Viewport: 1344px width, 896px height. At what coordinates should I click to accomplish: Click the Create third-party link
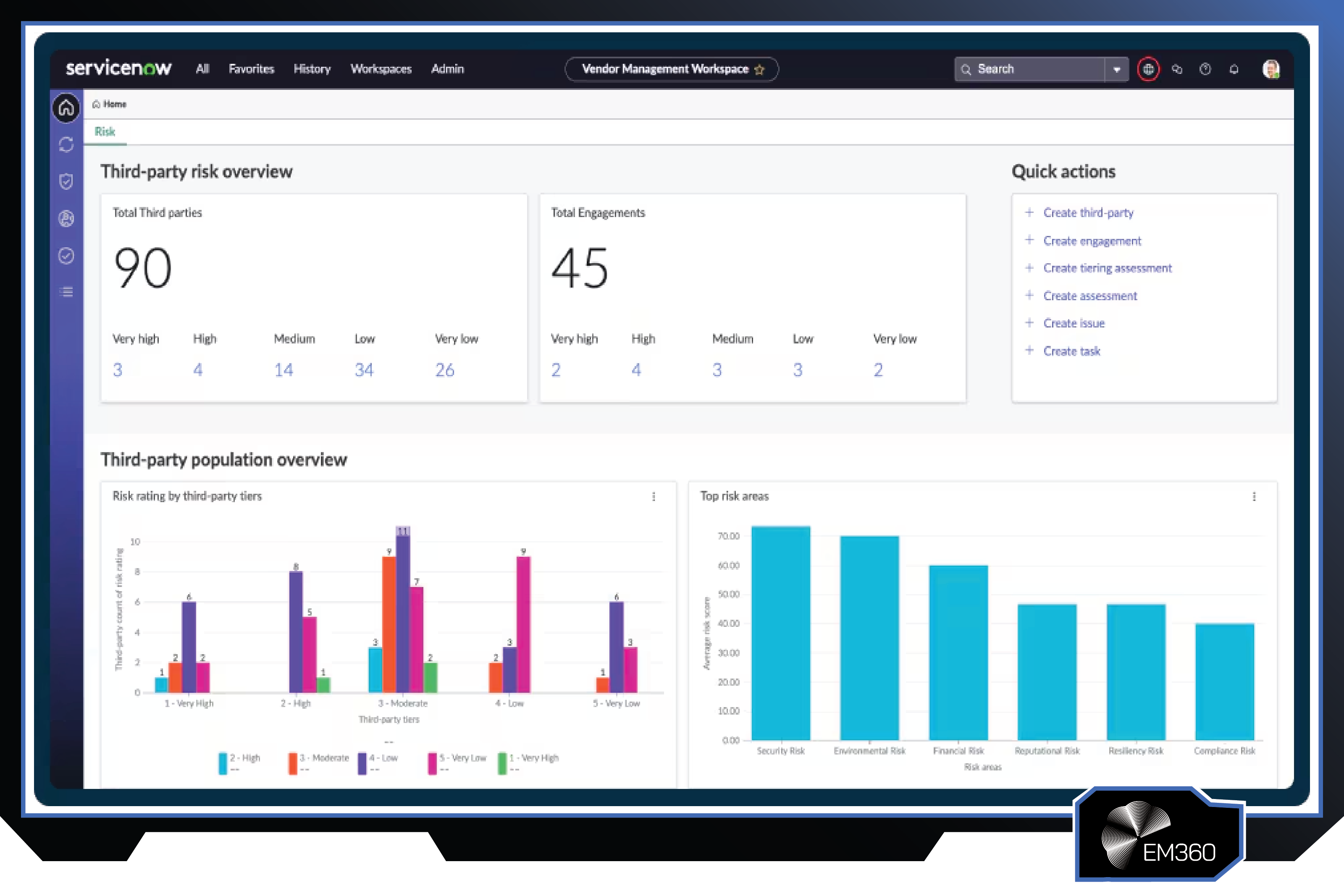coord(1088,212)
